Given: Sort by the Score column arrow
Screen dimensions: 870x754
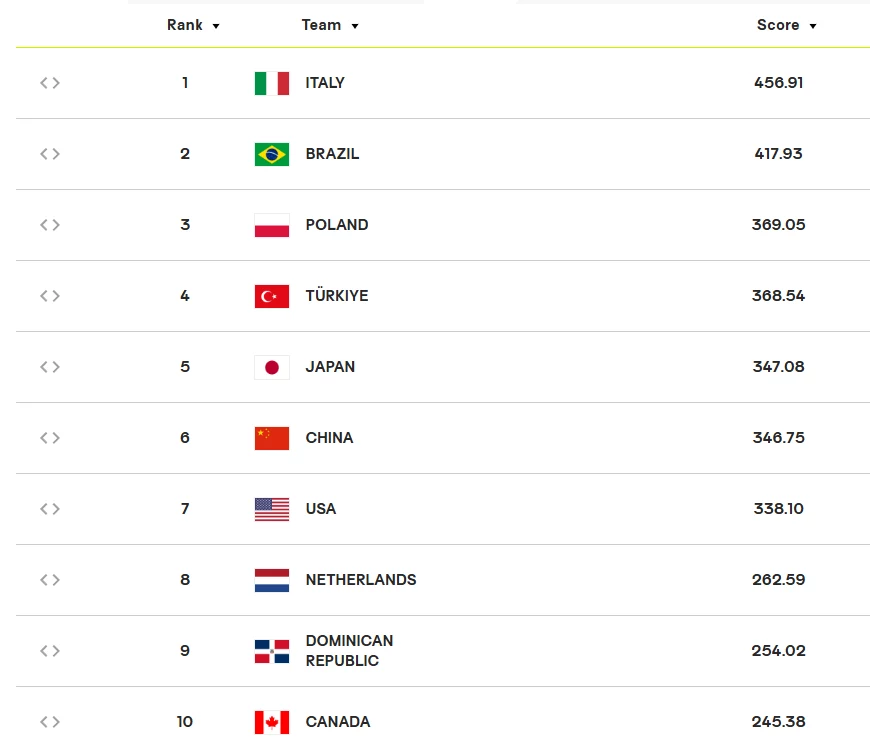Looking at the screenshot, I should tap(813, 26).
